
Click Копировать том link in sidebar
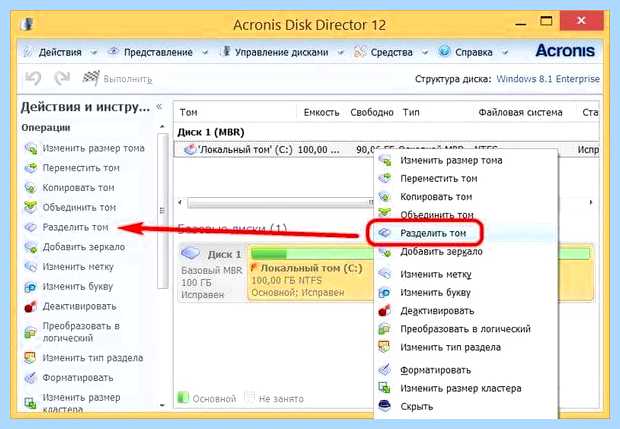pos(78,187)
